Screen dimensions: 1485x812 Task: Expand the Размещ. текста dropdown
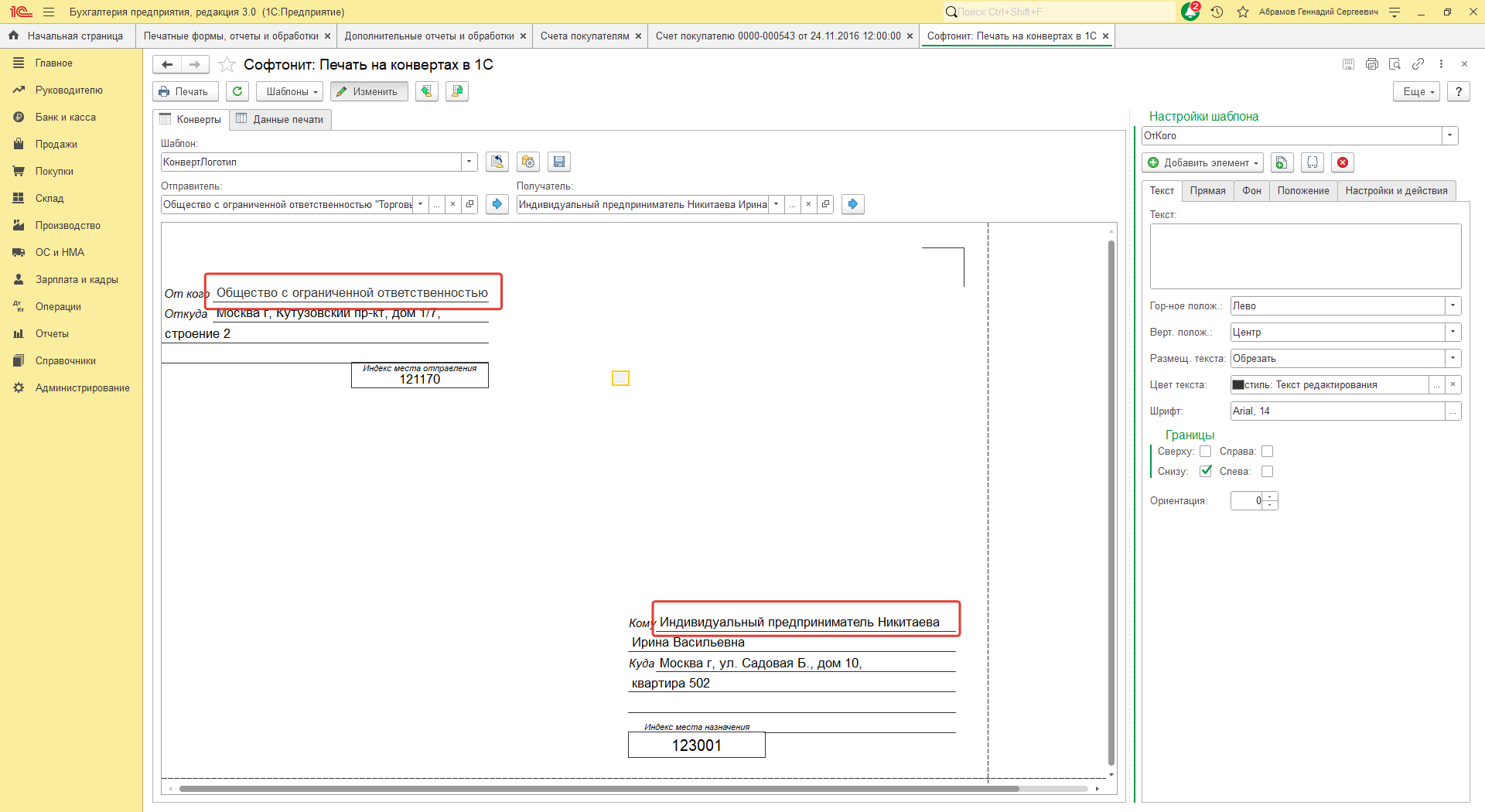[x=1453, y=359]
